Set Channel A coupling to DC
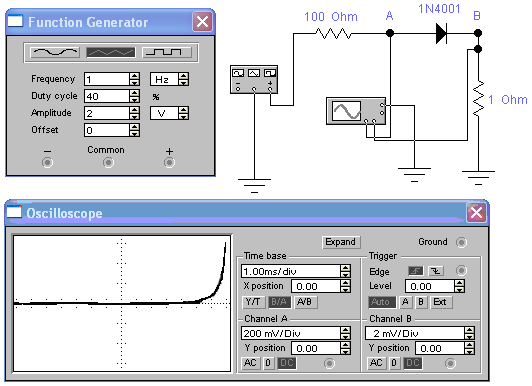Viewport: 532px width, 386px height. (287, 363)
